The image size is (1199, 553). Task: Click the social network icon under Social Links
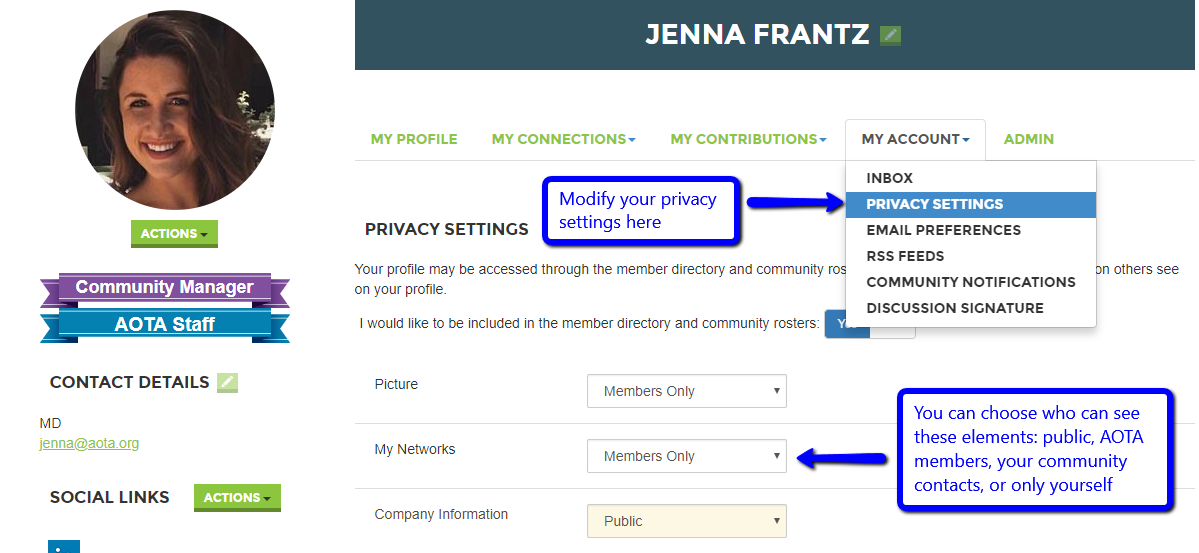63,546
